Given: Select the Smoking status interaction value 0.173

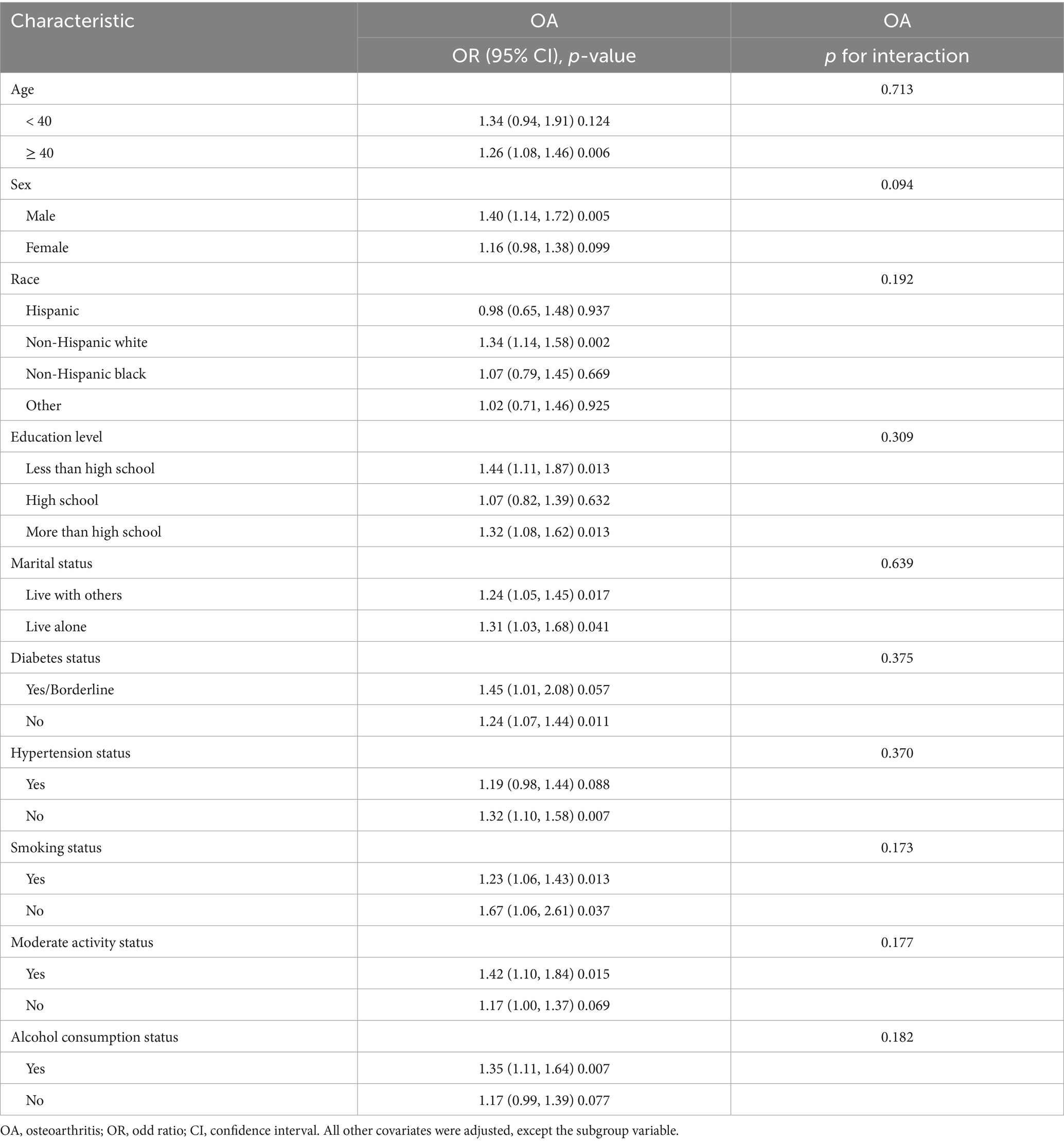Looking at the screenshot, I should [897, 848].
